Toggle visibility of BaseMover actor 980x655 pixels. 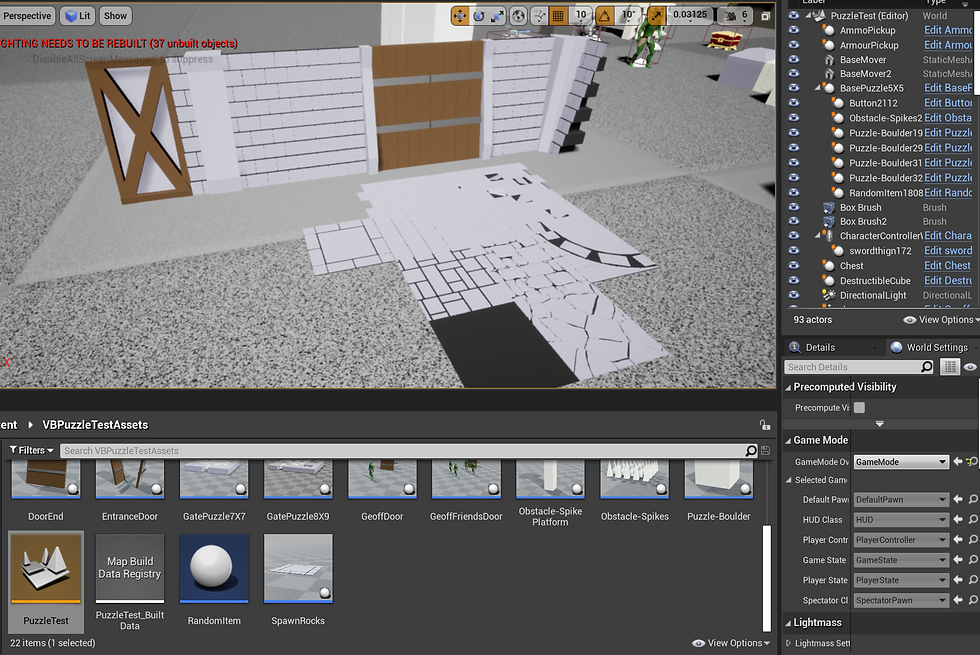click(794, 59)
